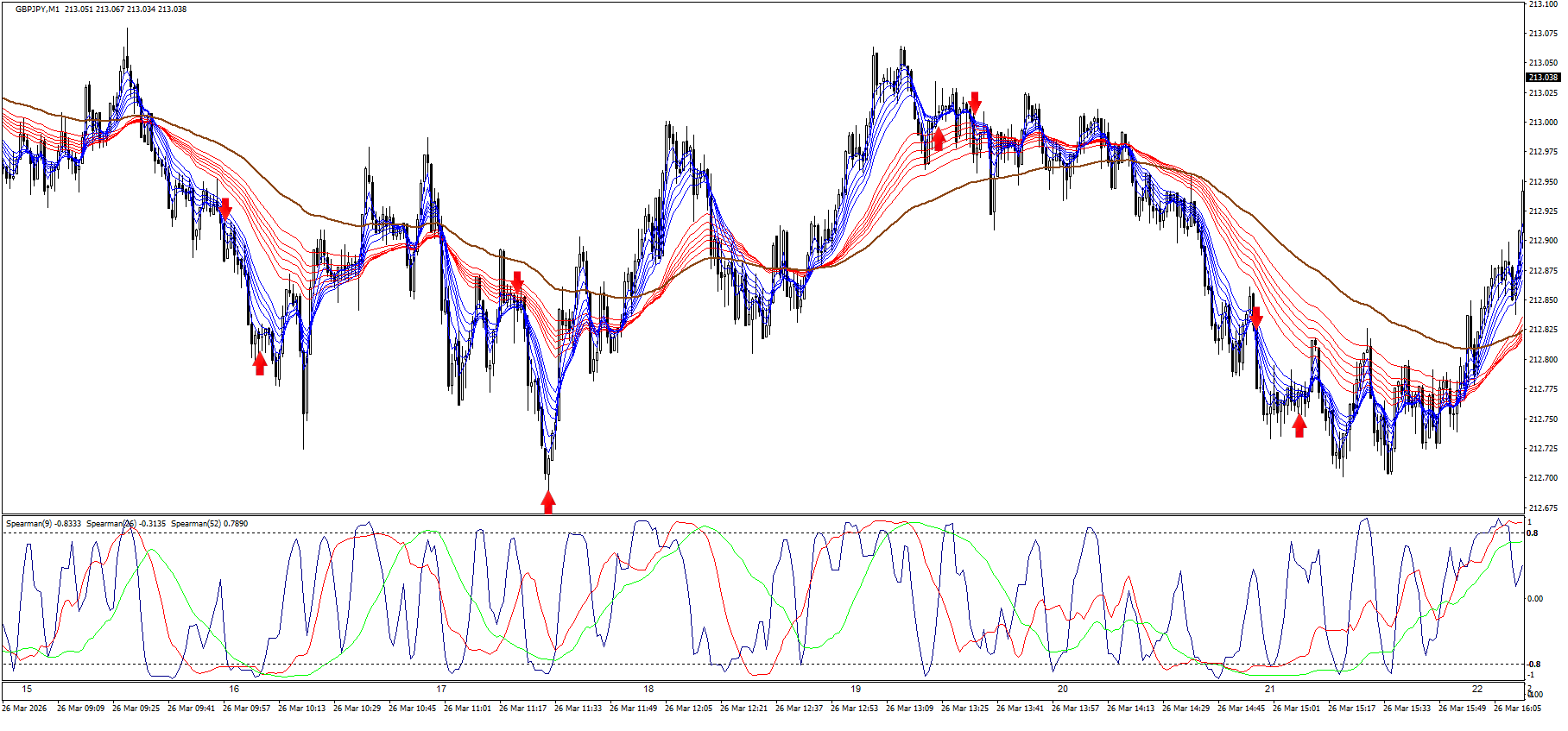1568x731 pixels.
Task: Click the GBPJPY,M1 chart title label
Action: pyautogui.click(x=38, y=9)
